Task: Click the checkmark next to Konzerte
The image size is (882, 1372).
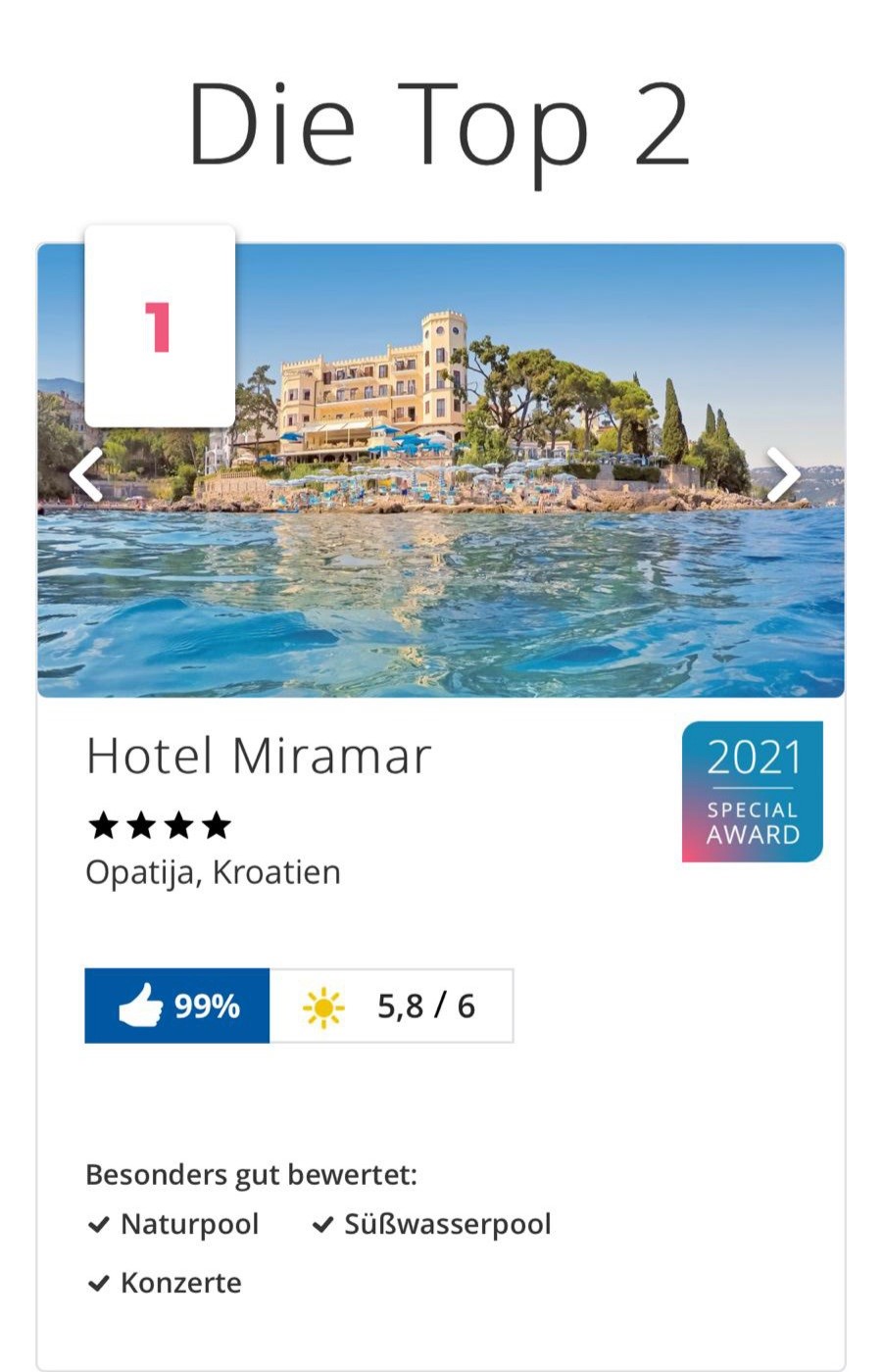Action: pos(98,1284)
